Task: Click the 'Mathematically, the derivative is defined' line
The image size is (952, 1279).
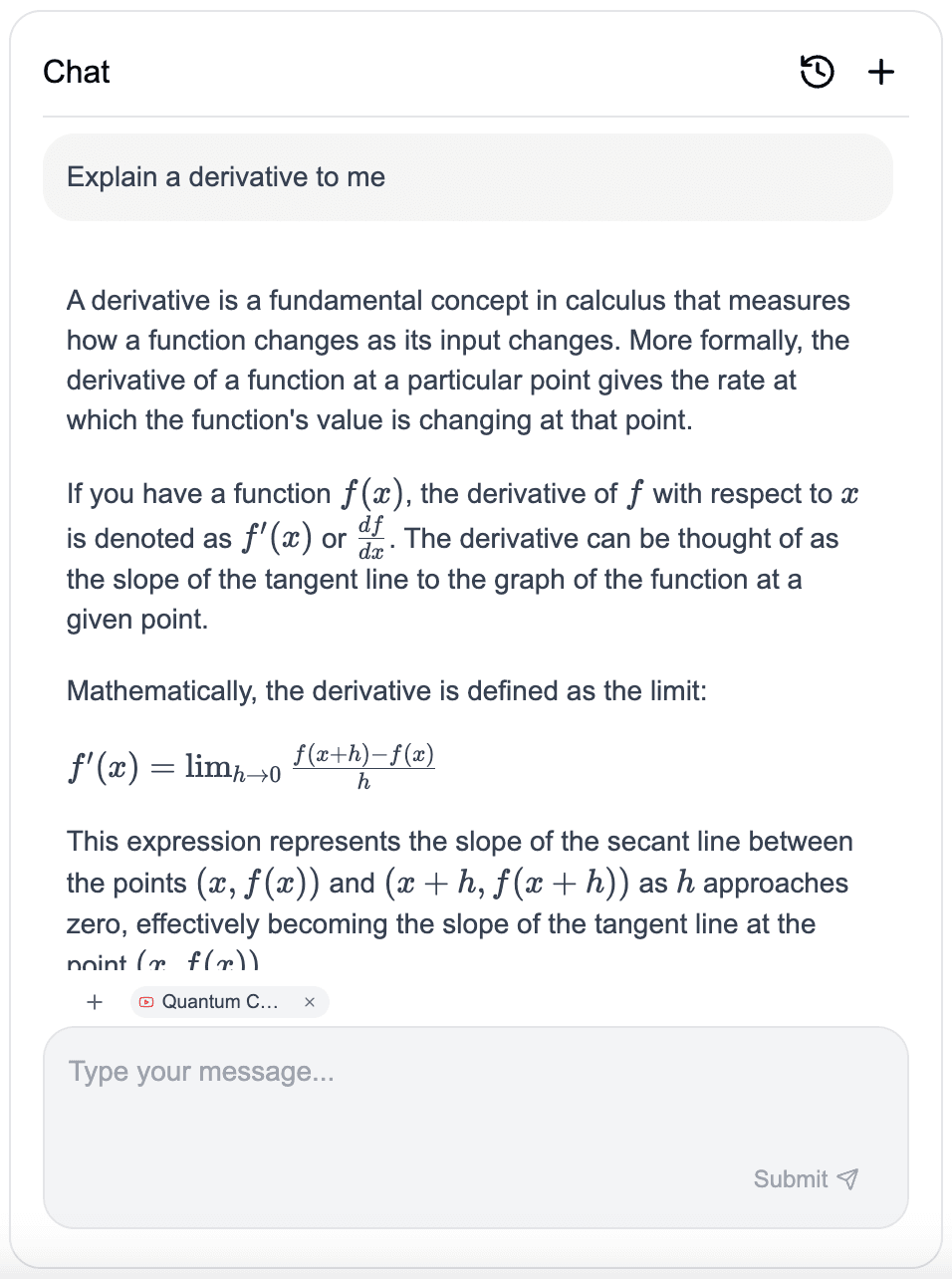Action: click(x=386, y=691)
